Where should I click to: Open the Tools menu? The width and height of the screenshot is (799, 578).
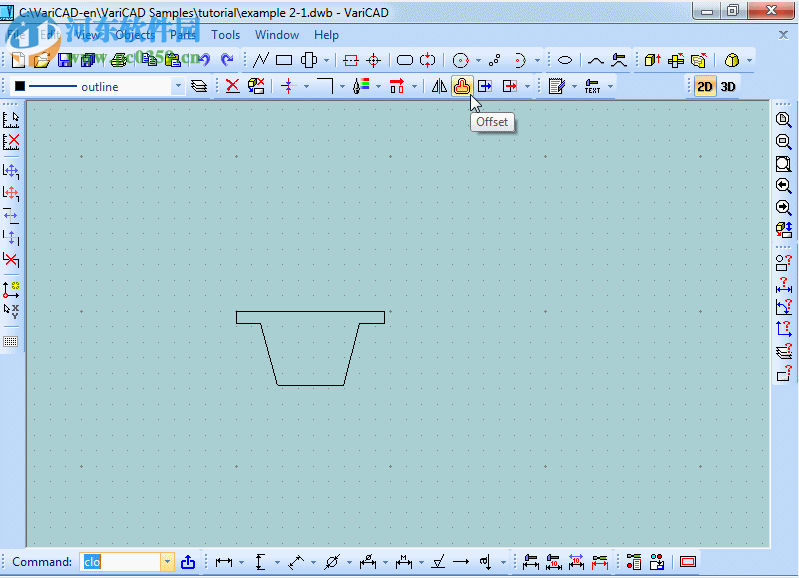(226, 35)
